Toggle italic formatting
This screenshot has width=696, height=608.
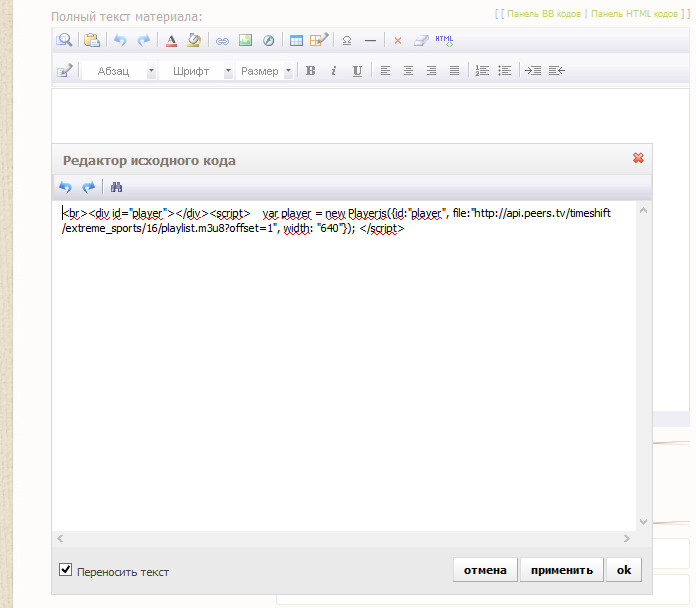click(334, 71)
